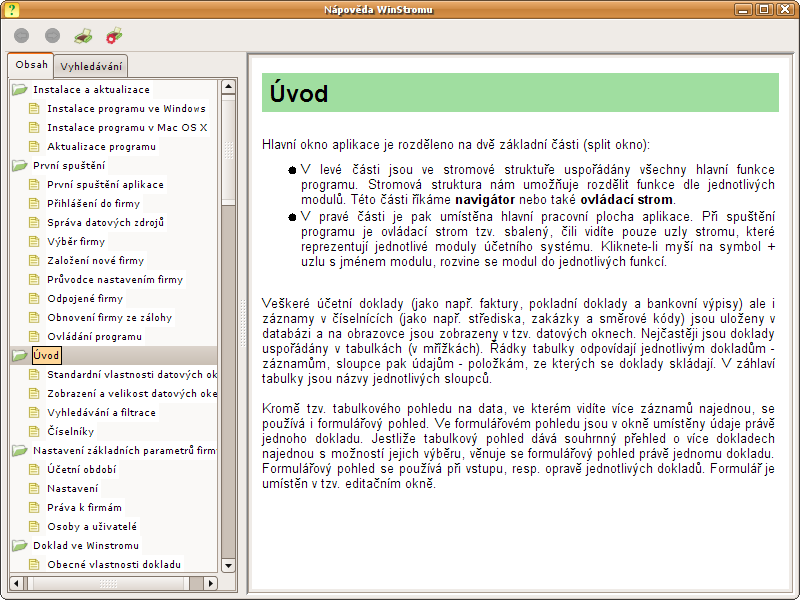The width and height of the screenshot is (800, 600).
Task: Select the 'Výběr firmy' topic
Action: click(x=76, y=242)
